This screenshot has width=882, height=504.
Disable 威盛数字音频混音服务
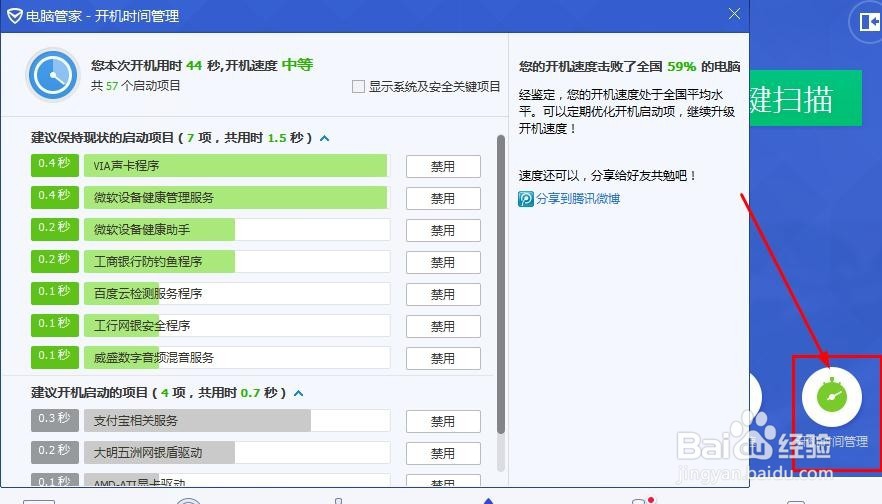pos(443,359)
